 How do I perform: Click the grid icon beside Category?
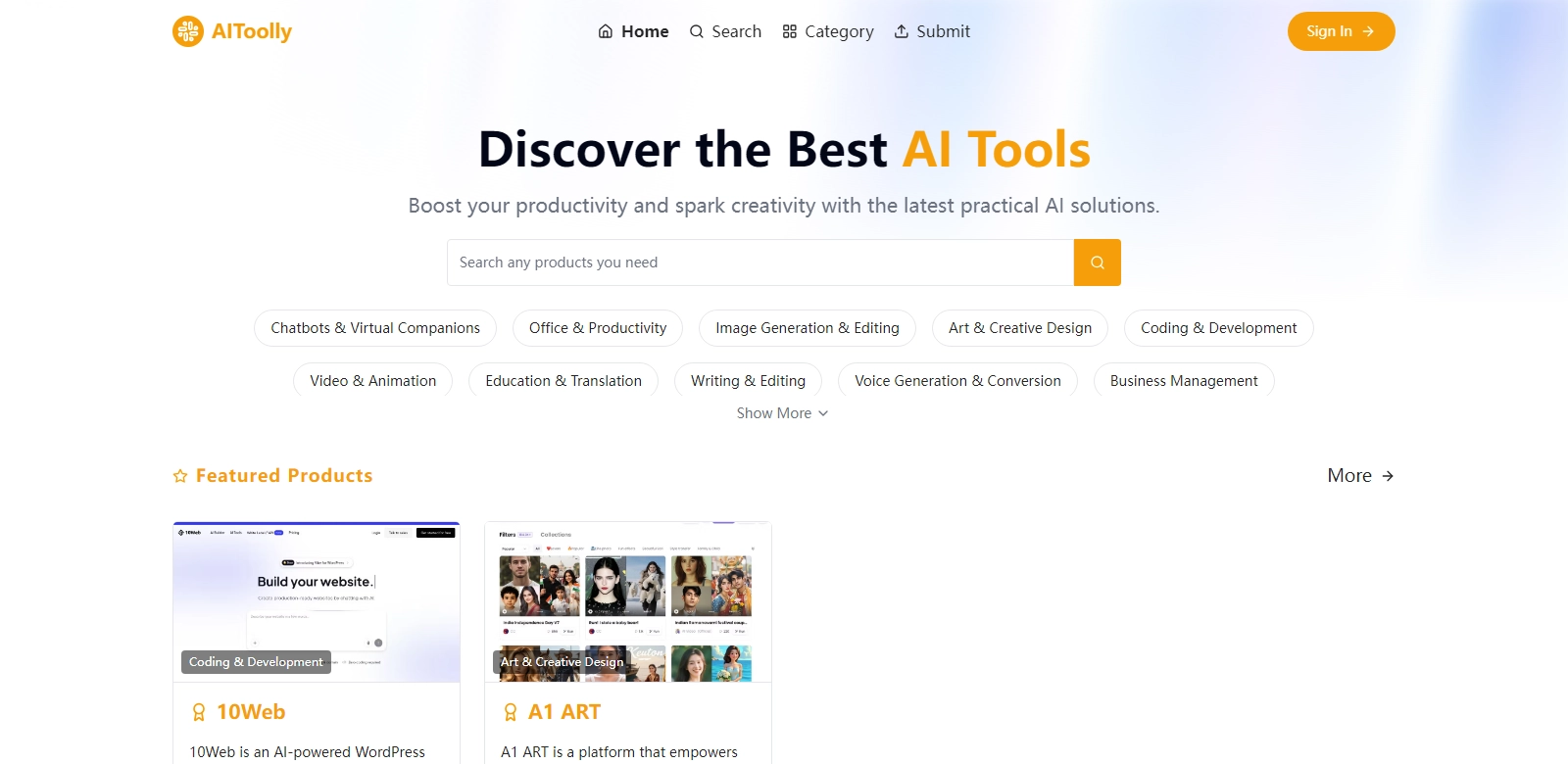[790, 31]
